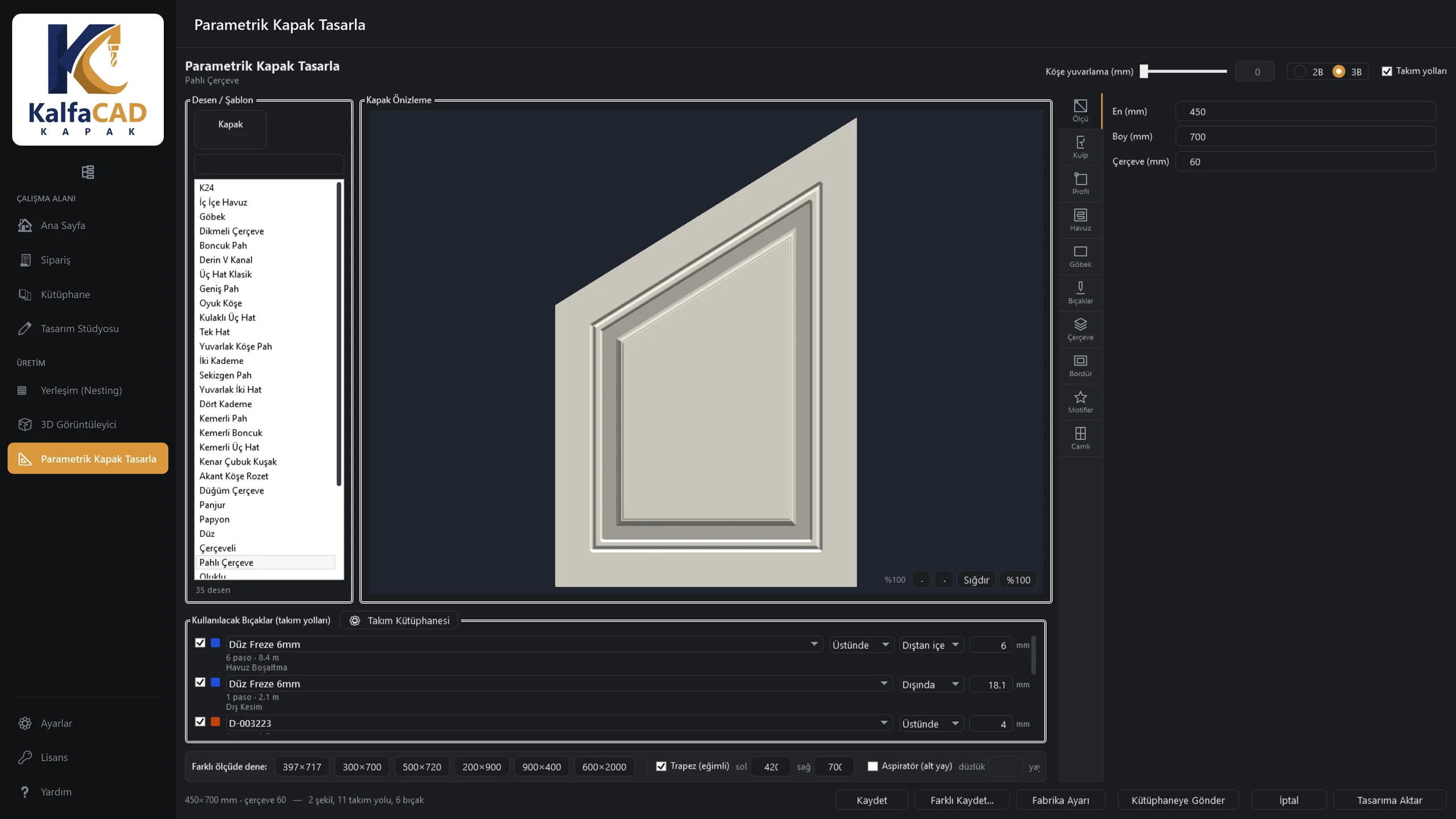Select the Profil panel icon
The height and width of the screenshot is (819, 1456).
point(1080,184)
